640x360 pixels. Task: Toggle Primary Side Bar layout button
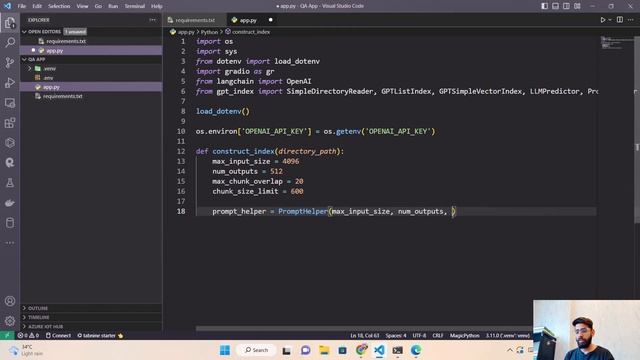(544, 6)
